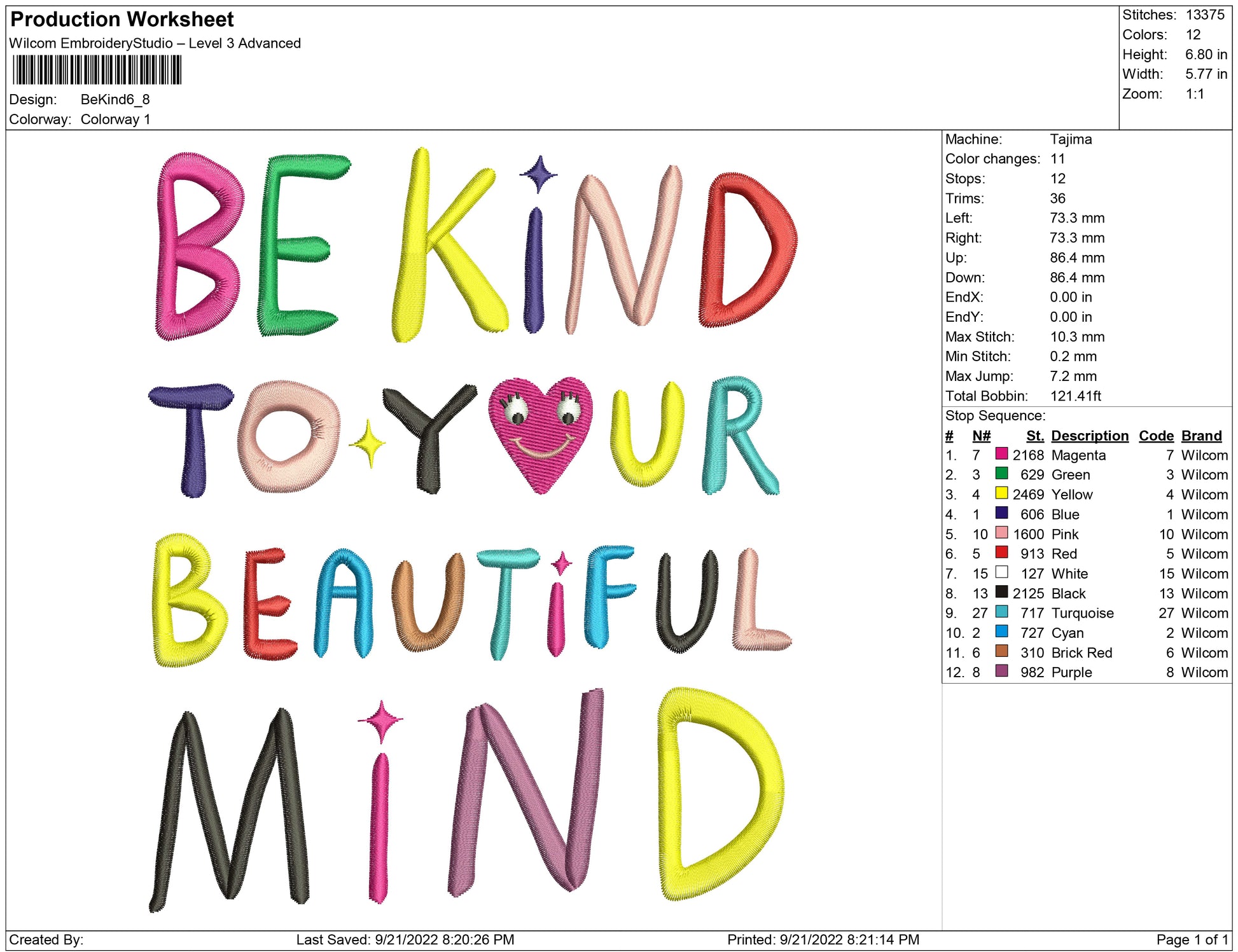Click the yellow star between TO and YOUR

(367, 443)
